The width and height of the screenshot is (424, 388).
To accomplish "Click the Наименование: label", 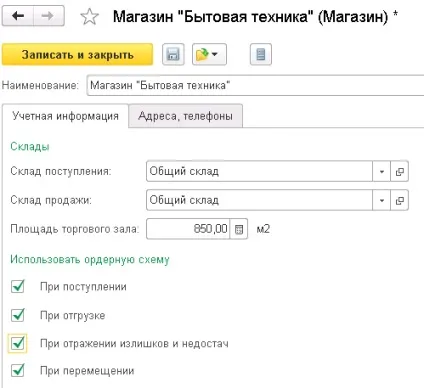I will [x=40, y=85].
